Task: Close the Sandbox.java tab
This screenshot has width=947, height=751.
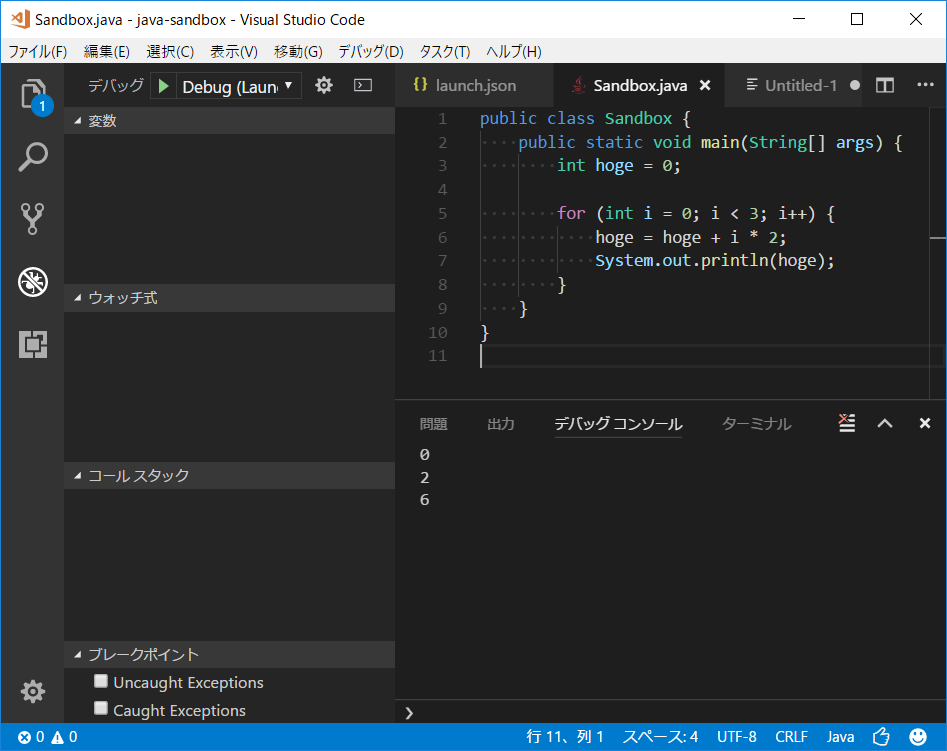Action: tap(705, 86)
